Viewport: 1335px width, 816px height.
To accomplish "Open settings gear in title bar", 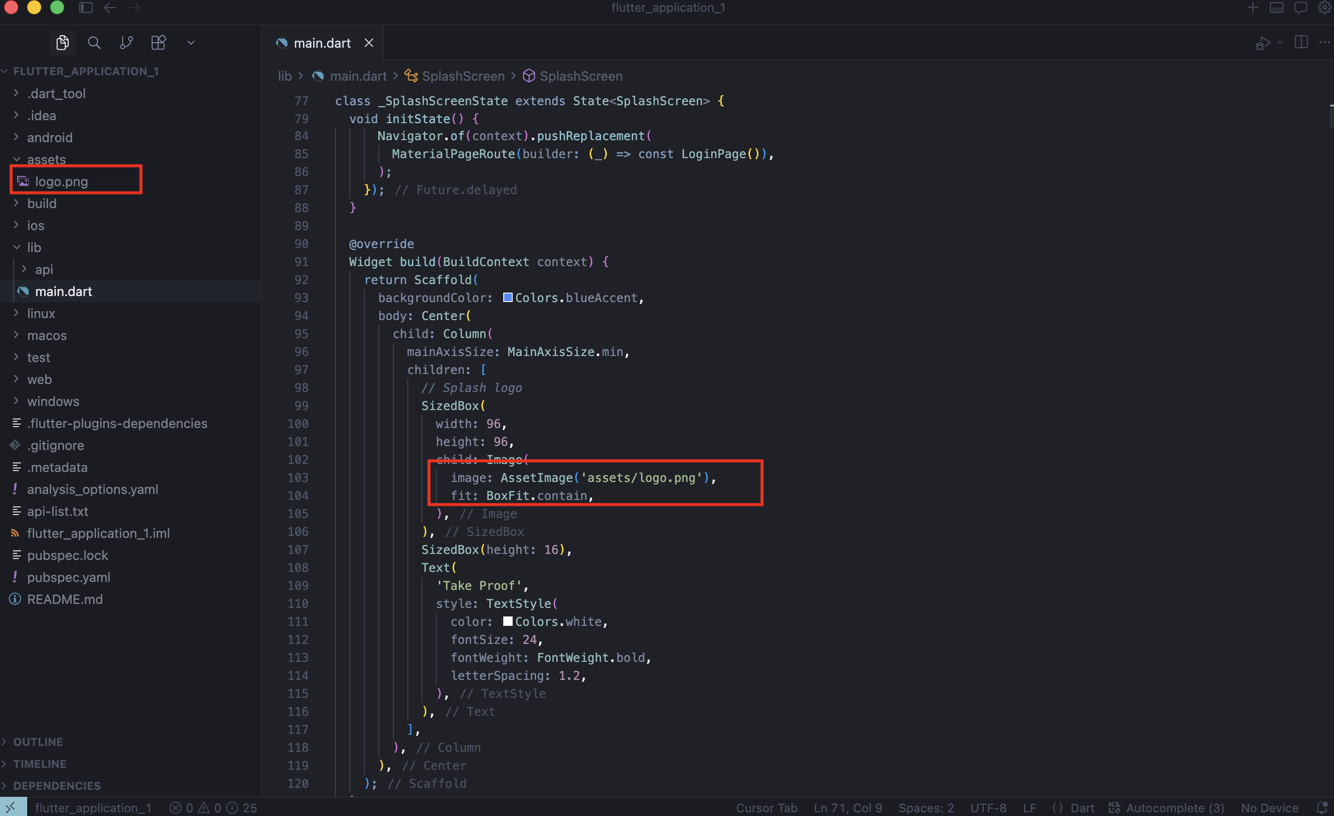I will (x=1325, y=8).
